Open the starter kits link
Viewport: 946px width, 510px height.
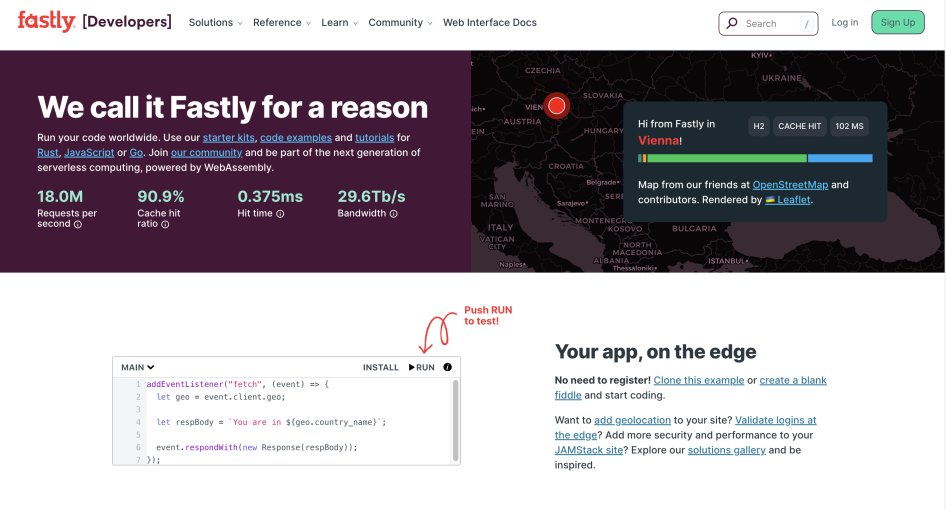(229, 138)
